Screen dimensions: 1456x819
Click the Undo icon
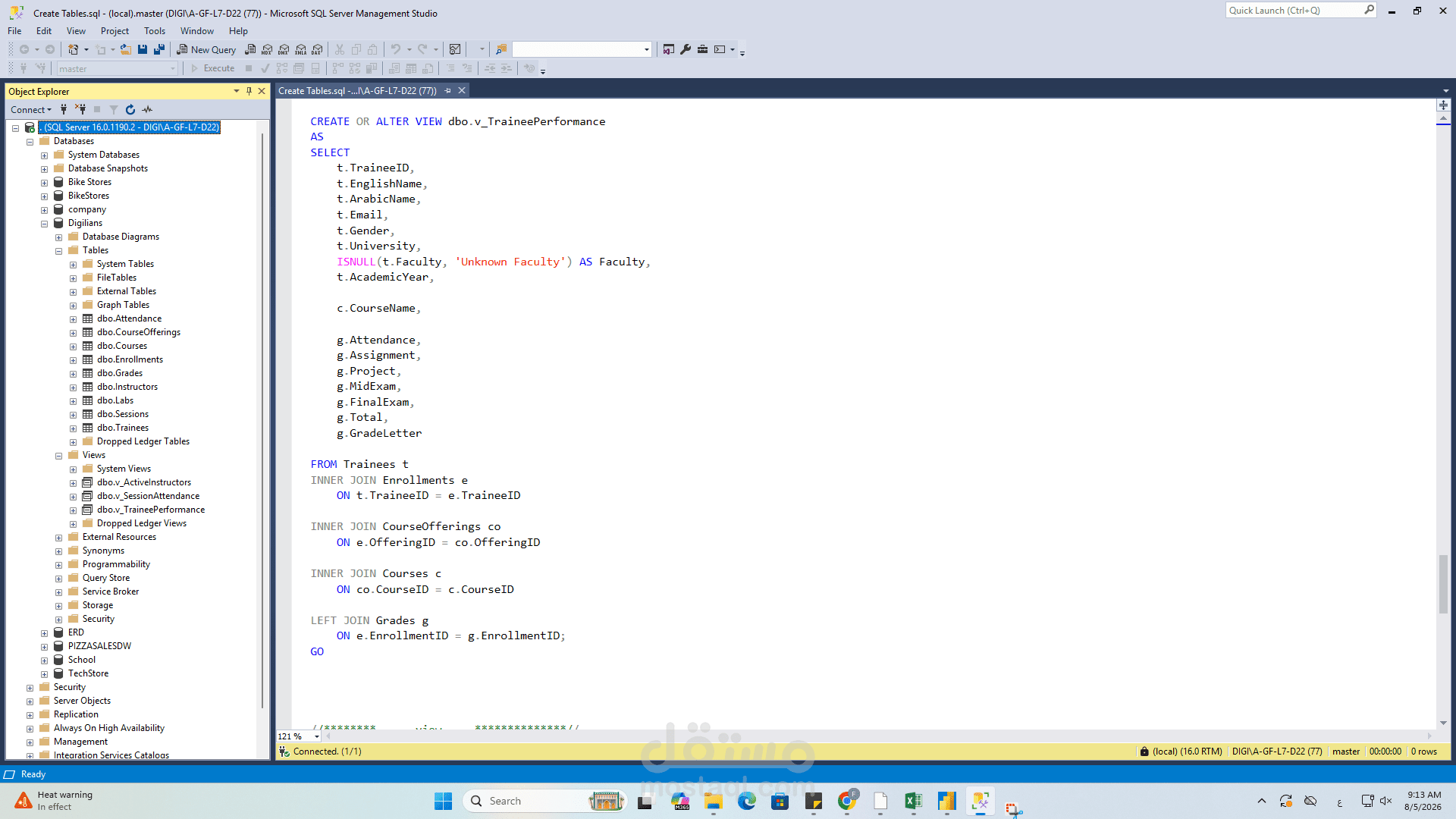396,49
